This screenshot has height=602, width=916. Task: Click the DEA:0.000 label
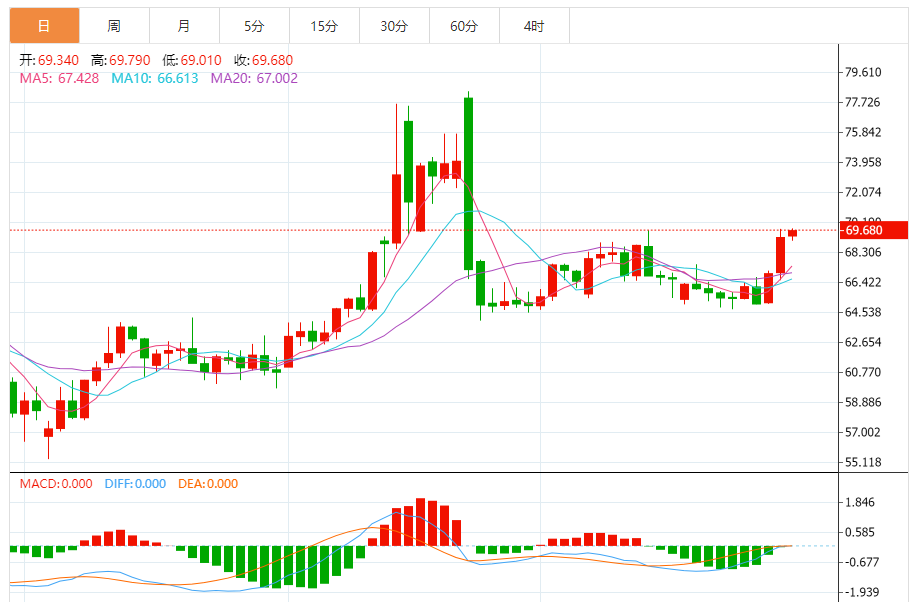coord(208,484)
